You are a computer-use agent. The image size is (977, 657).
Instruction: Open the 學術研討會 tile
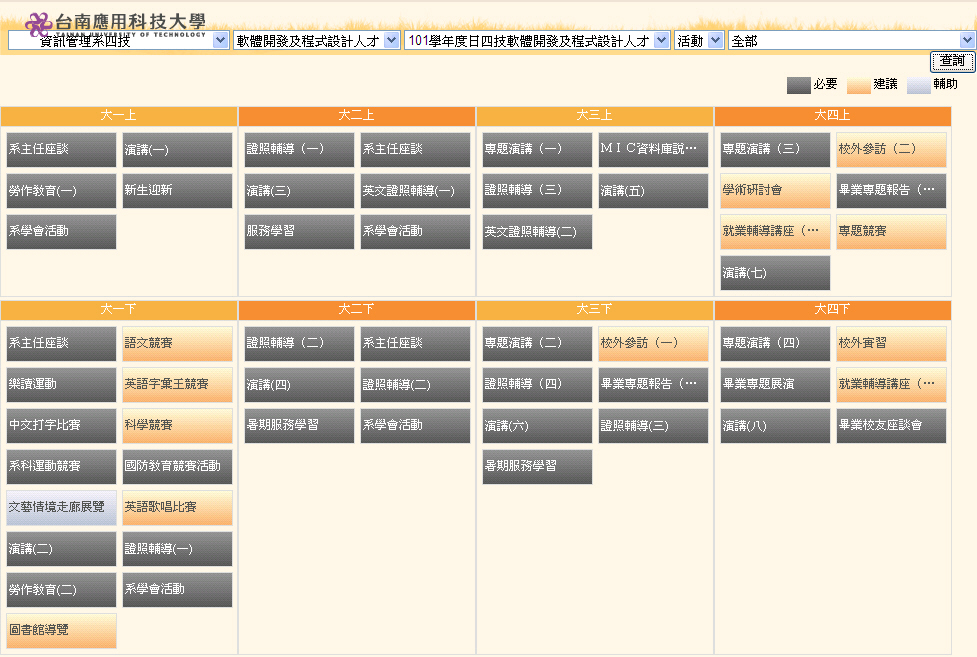pyautogui.click(x=775, y=191)
